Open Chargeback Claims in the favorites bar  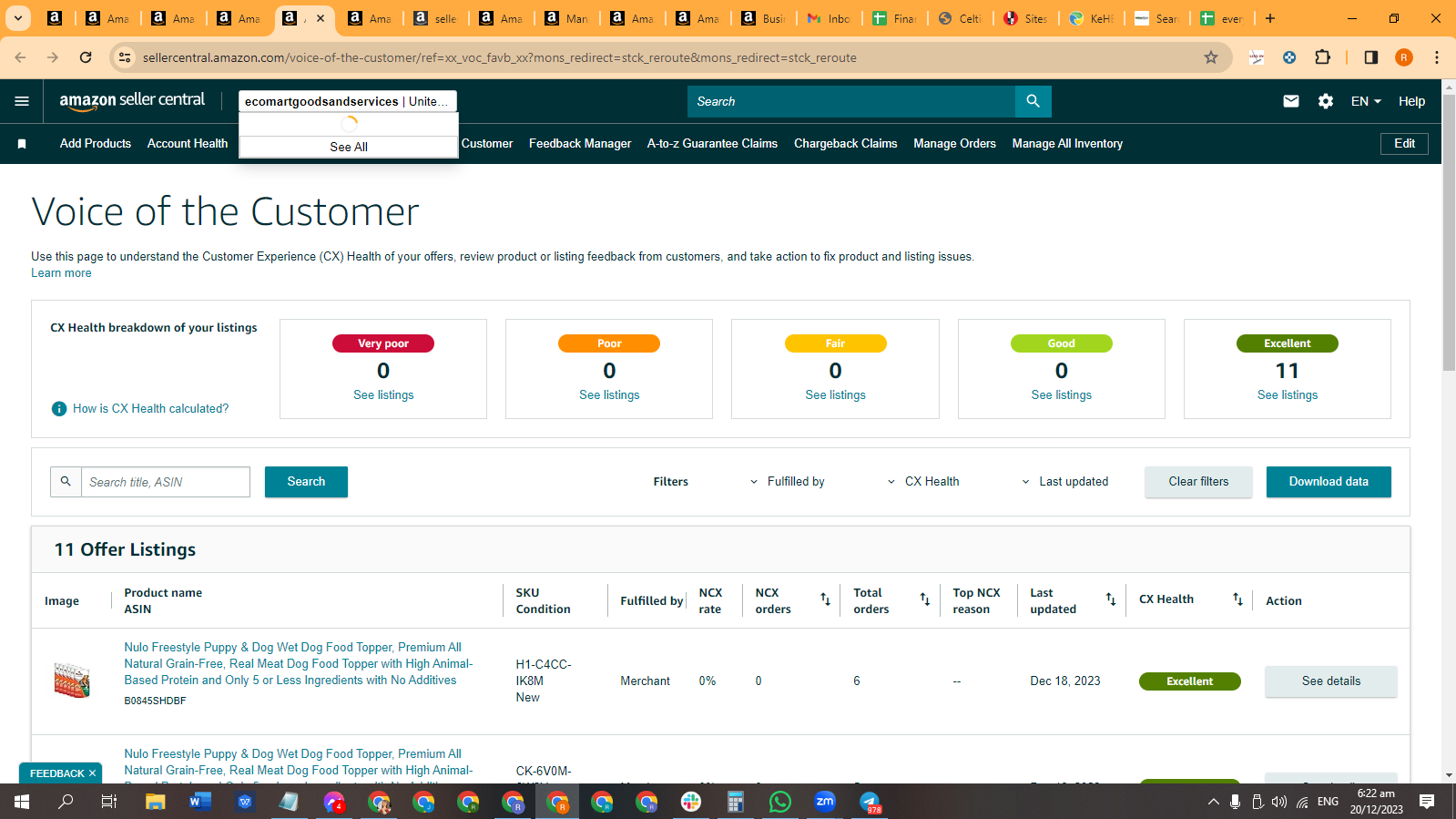pyautogui.click(x=845, y=144)
